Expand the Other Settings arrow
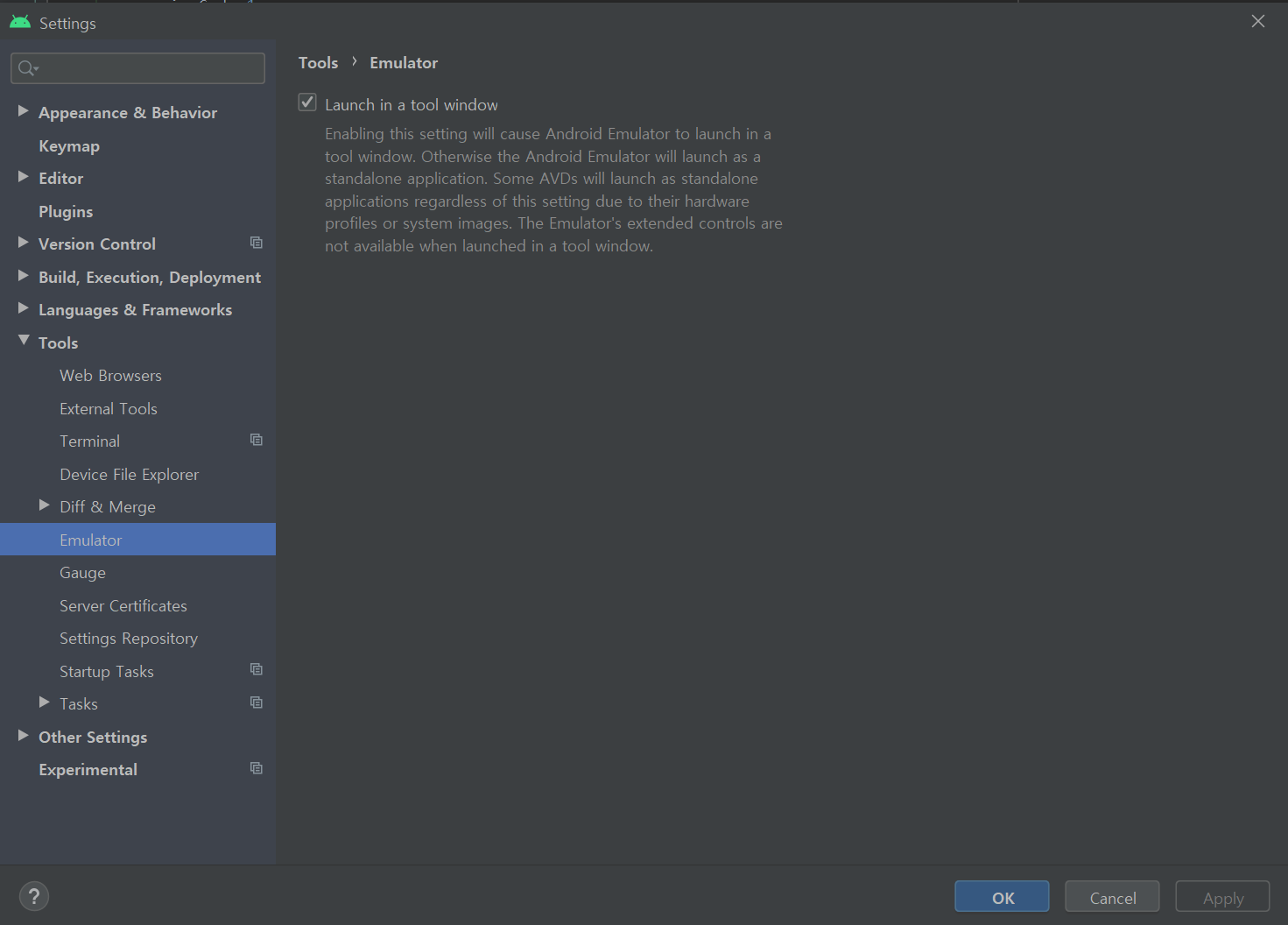Viewport: 1288px width, 925px height. click(24, 736)
